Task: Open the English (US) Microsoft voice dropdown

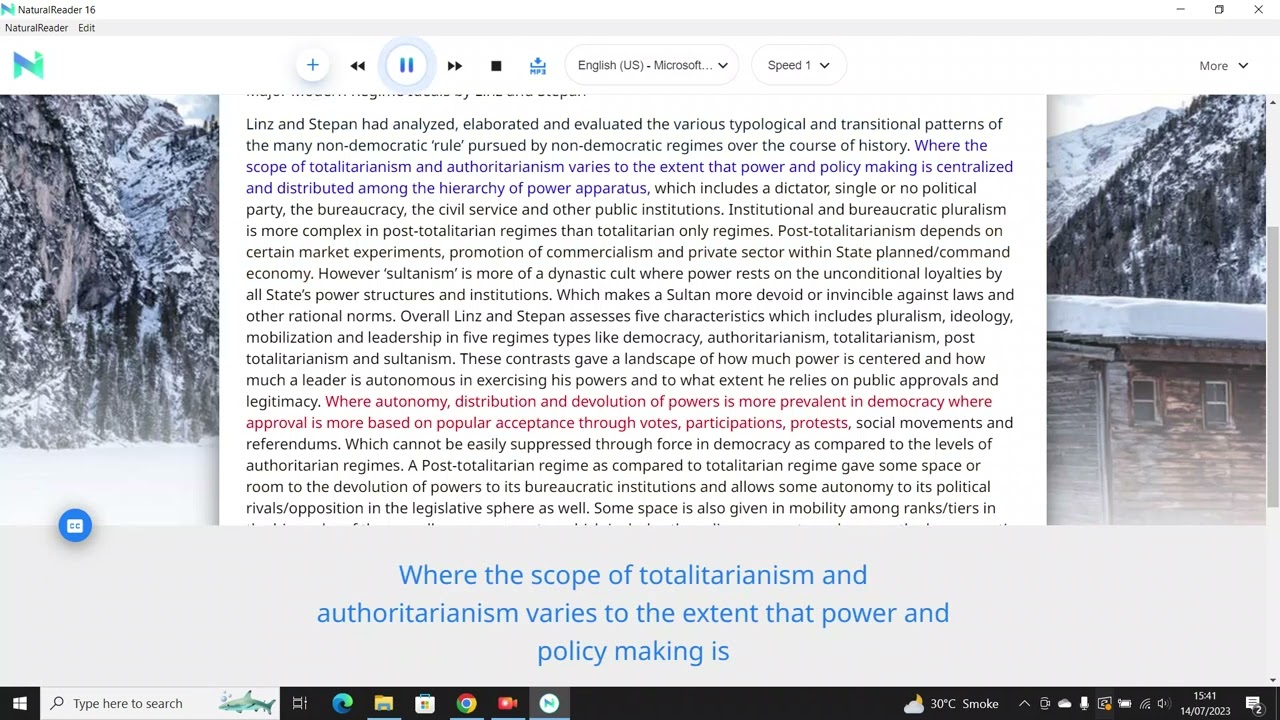Action: [652, 65]
